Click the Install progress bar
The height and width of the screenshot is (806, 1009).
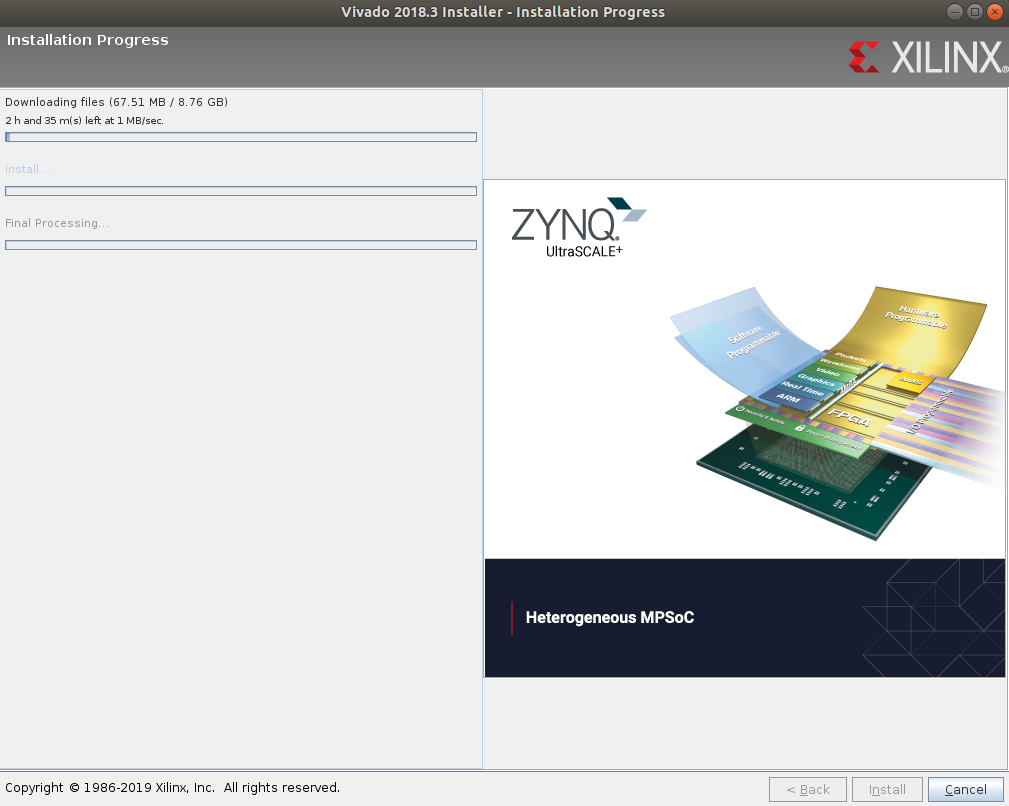[241, 191]
